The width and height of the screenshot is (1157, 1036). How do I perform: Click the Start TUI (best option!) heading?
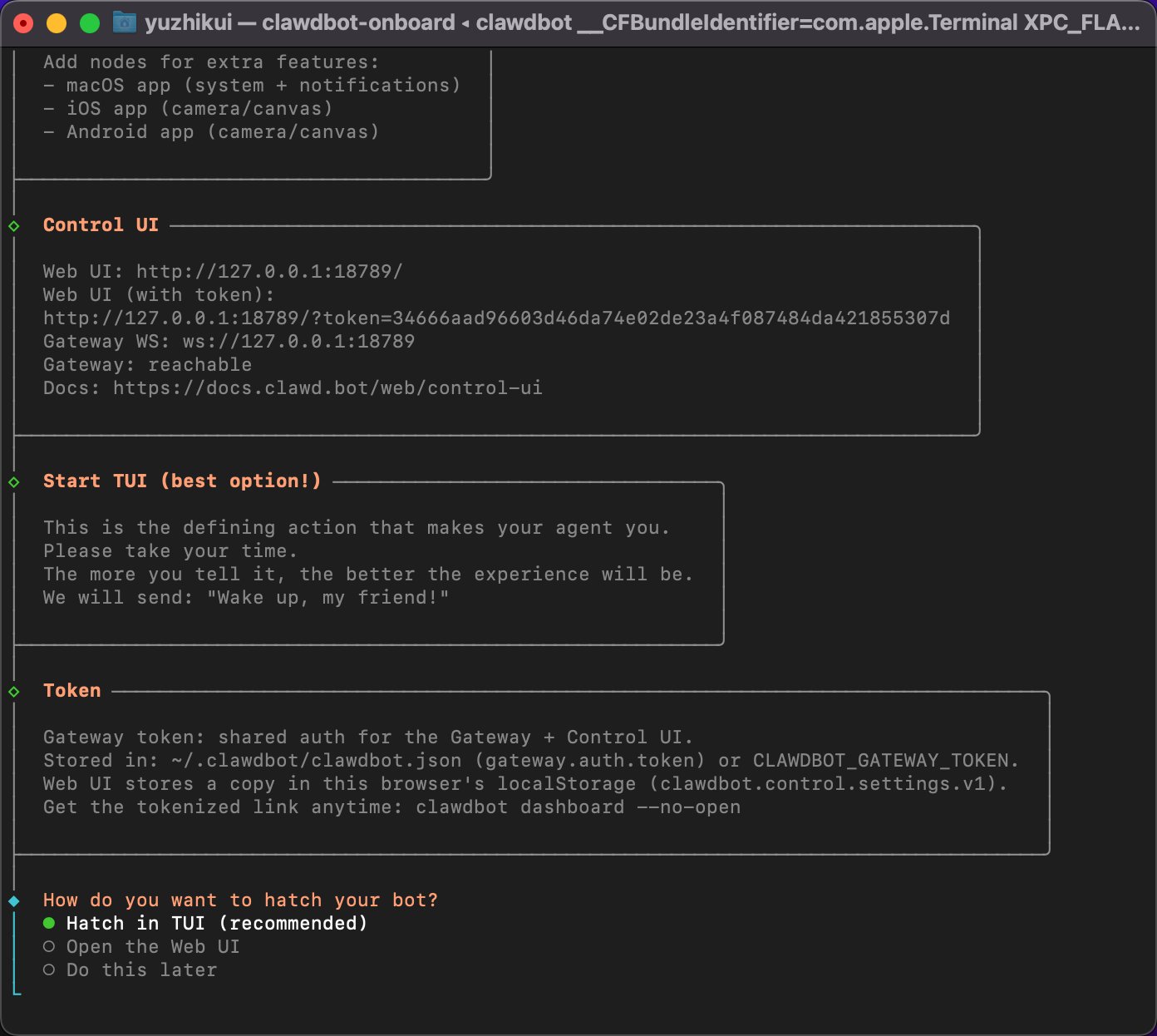click(182, 481)
